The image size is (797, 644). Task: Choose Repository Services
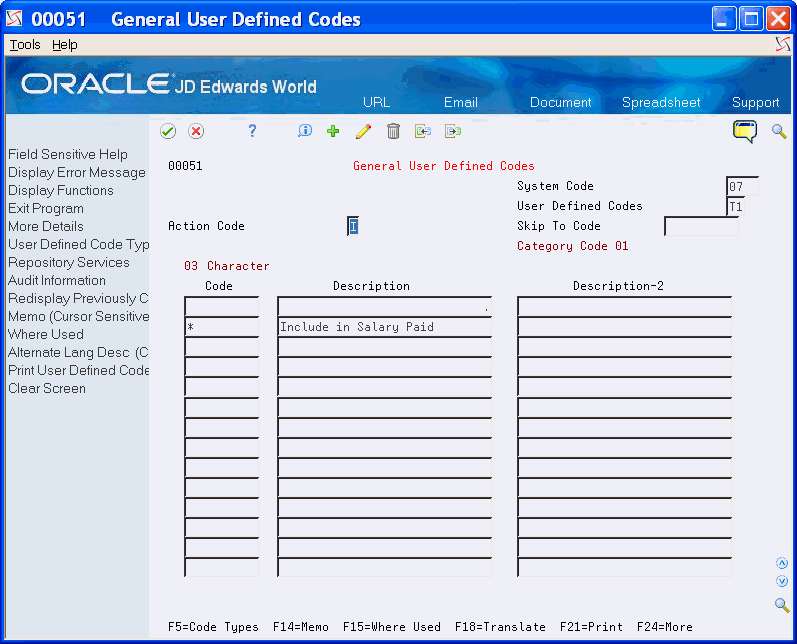pyautogui.click(x=69, y=262)
